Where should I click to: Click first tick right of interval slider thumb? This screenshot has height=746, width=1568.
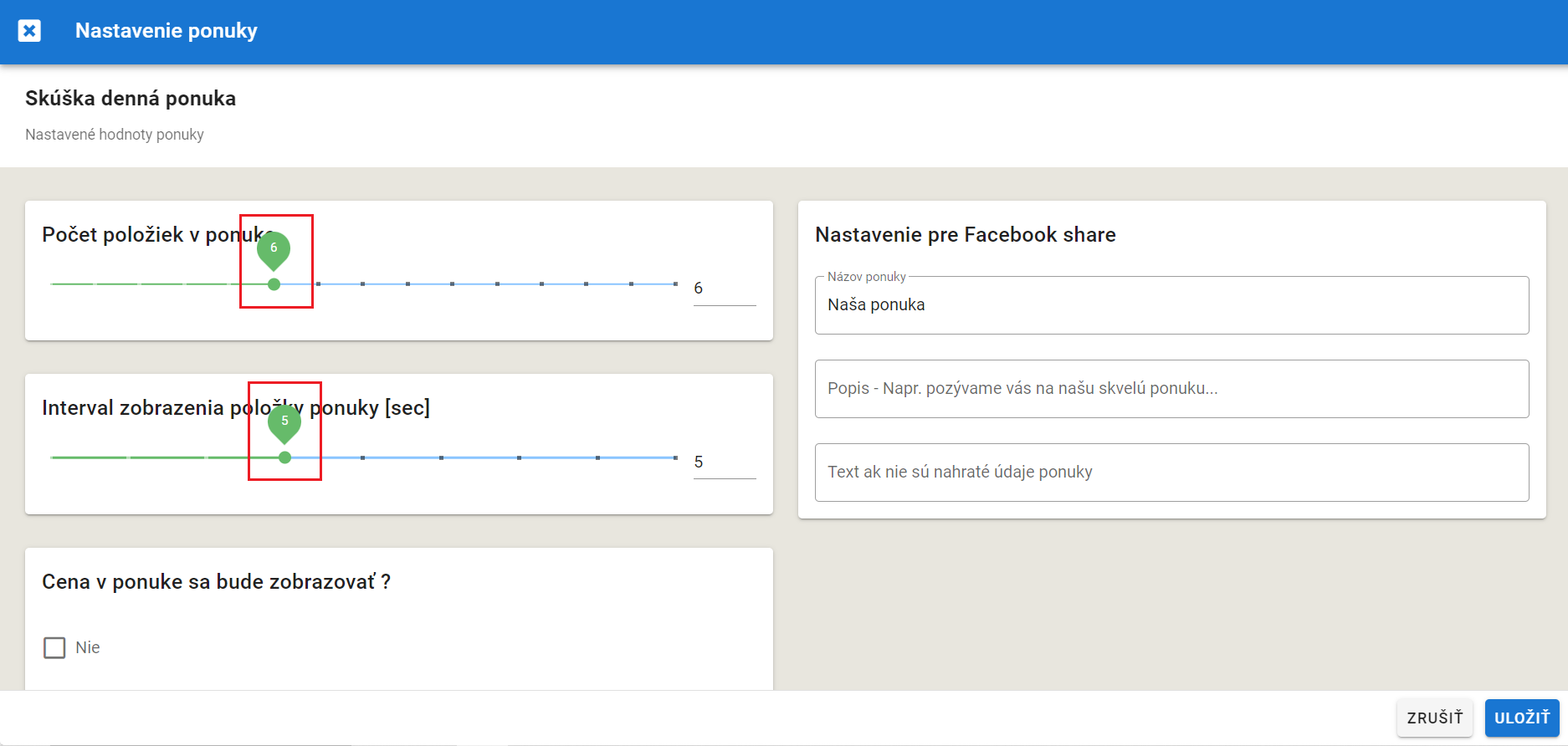[x=362, y=457]
